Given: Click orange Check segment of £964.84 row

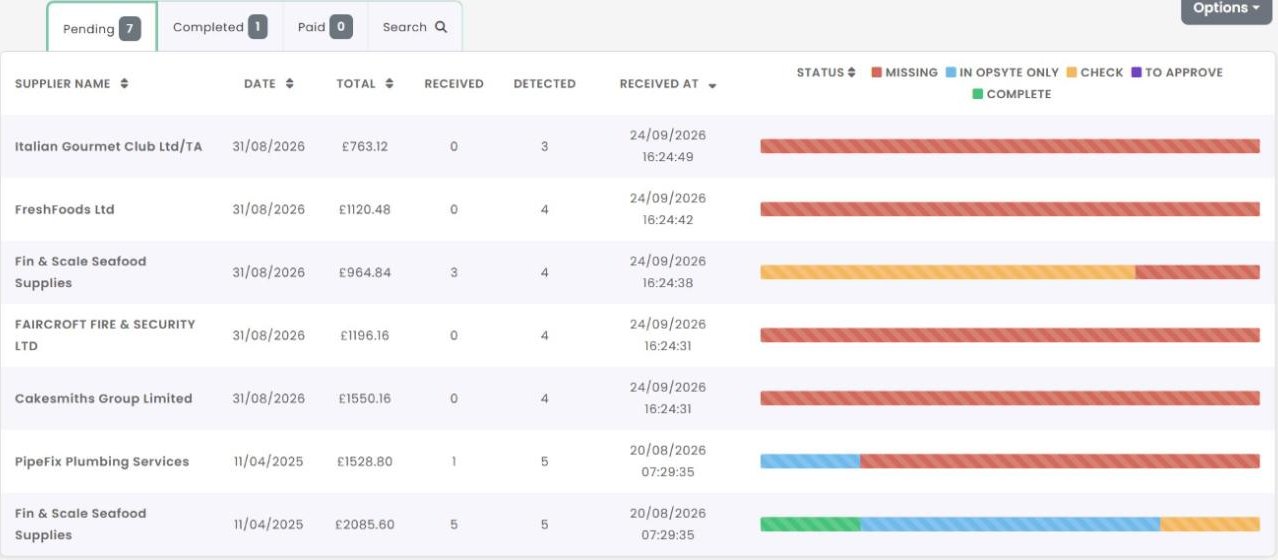Looking at the screenshot, I should pyautogui.click(x=948, y=272).
